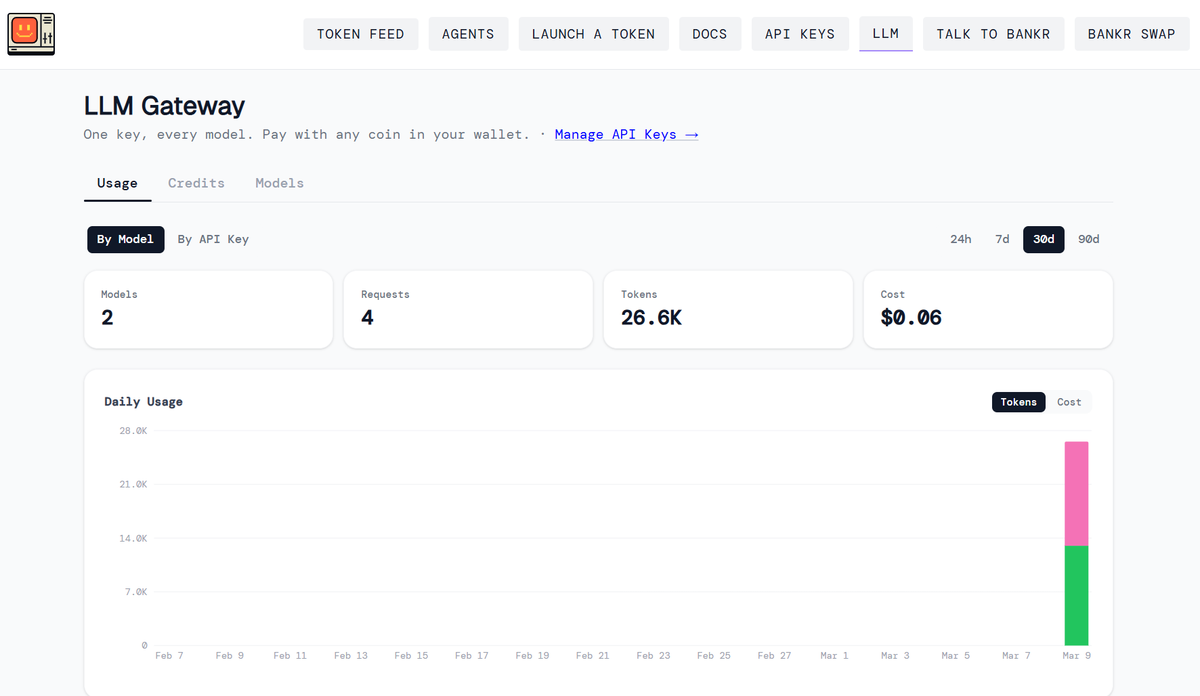Open the Token Feed page

tap(361, 34)
